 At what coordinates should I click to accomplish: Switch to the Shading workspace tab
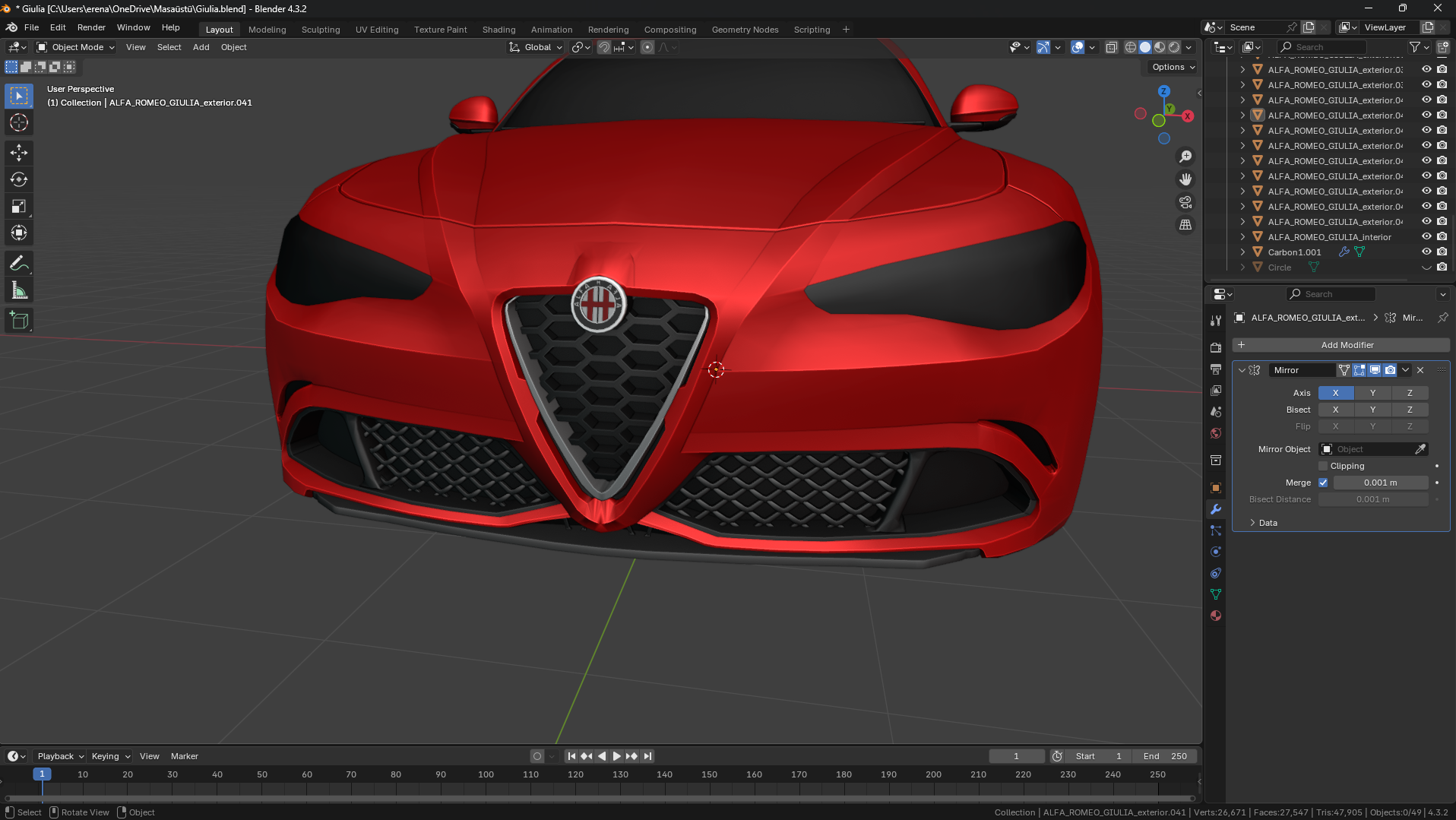click(x=499, y=30)
